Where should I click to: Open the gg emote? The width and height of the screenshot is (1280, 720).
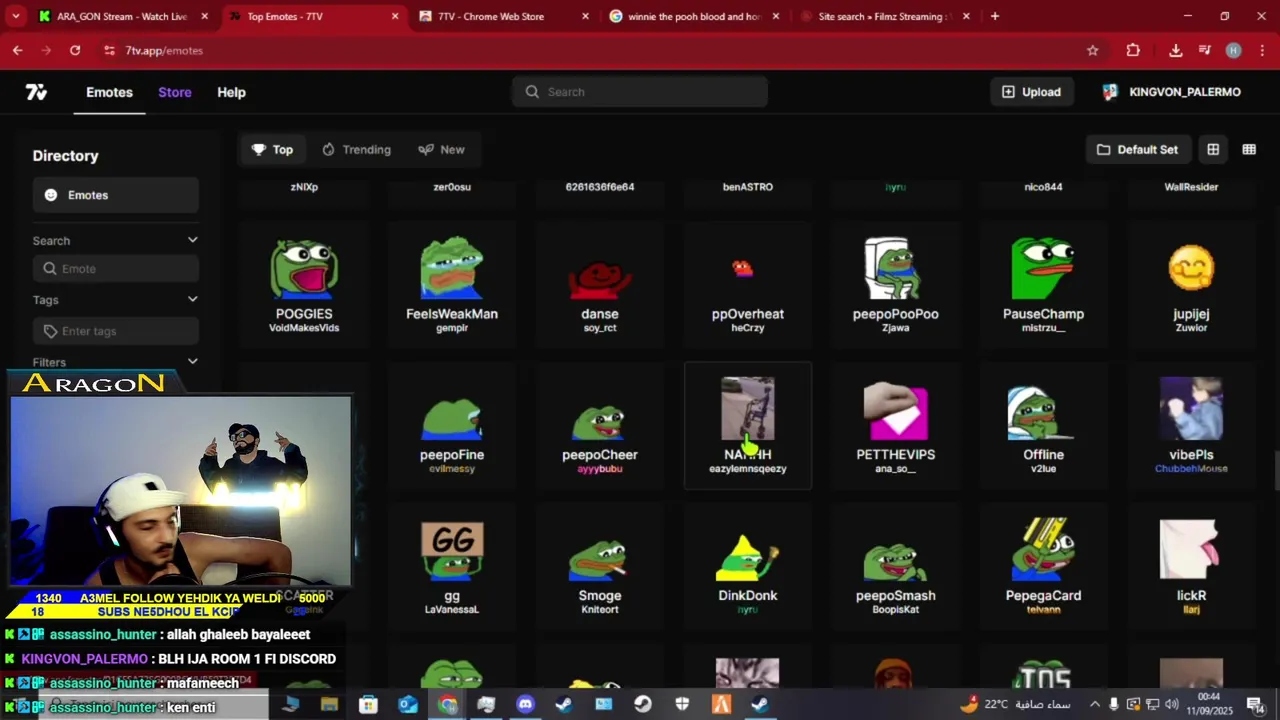452,568
